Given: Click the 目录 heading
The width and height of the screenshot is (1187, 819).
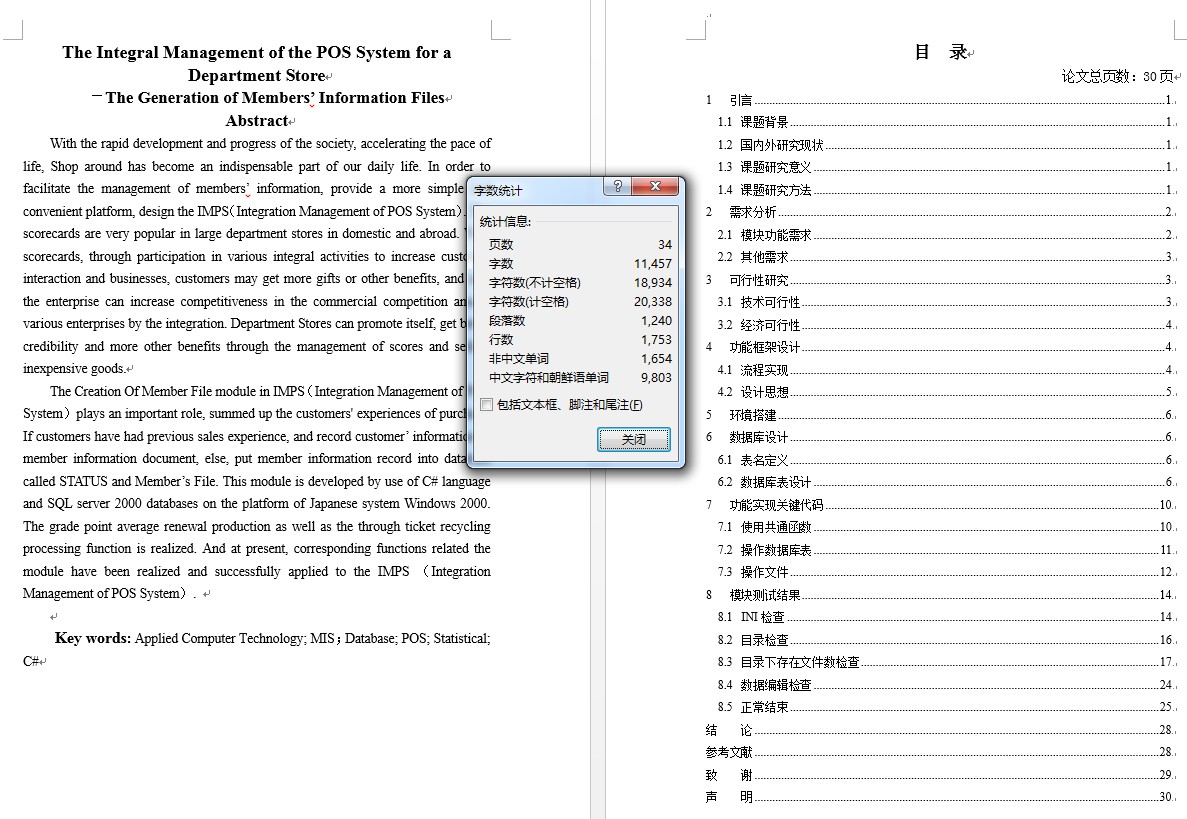Looking at the screenshot, I should click(941, 52).
